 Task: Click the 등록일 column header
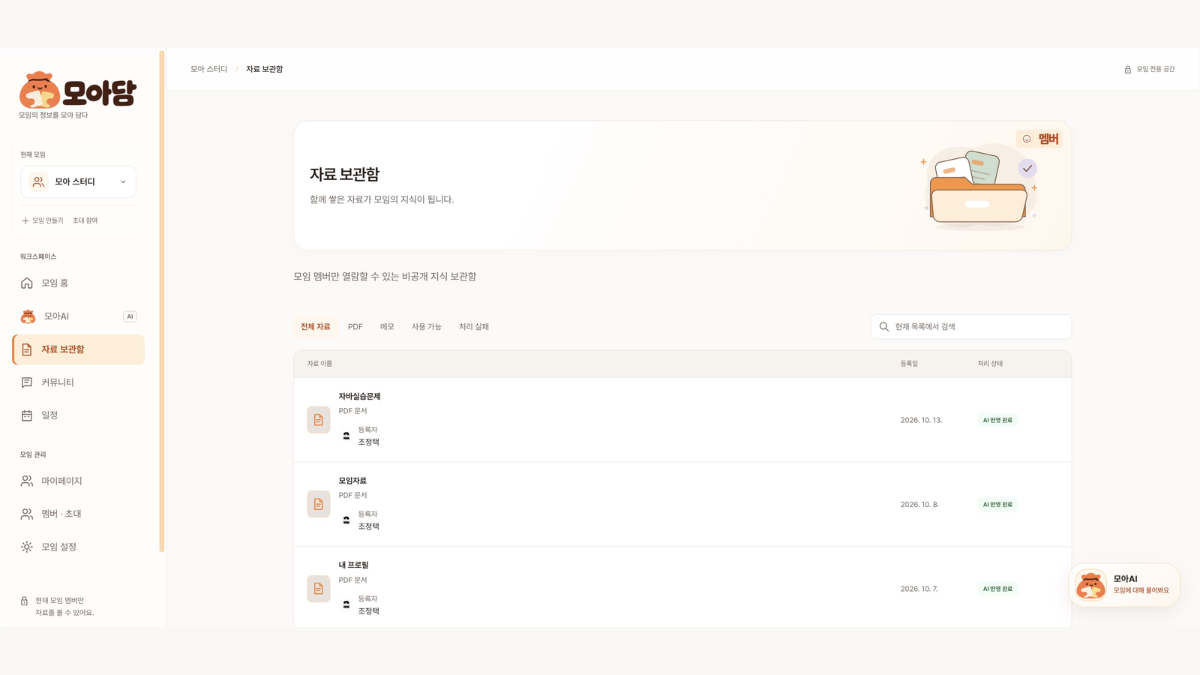coord(909,364)
